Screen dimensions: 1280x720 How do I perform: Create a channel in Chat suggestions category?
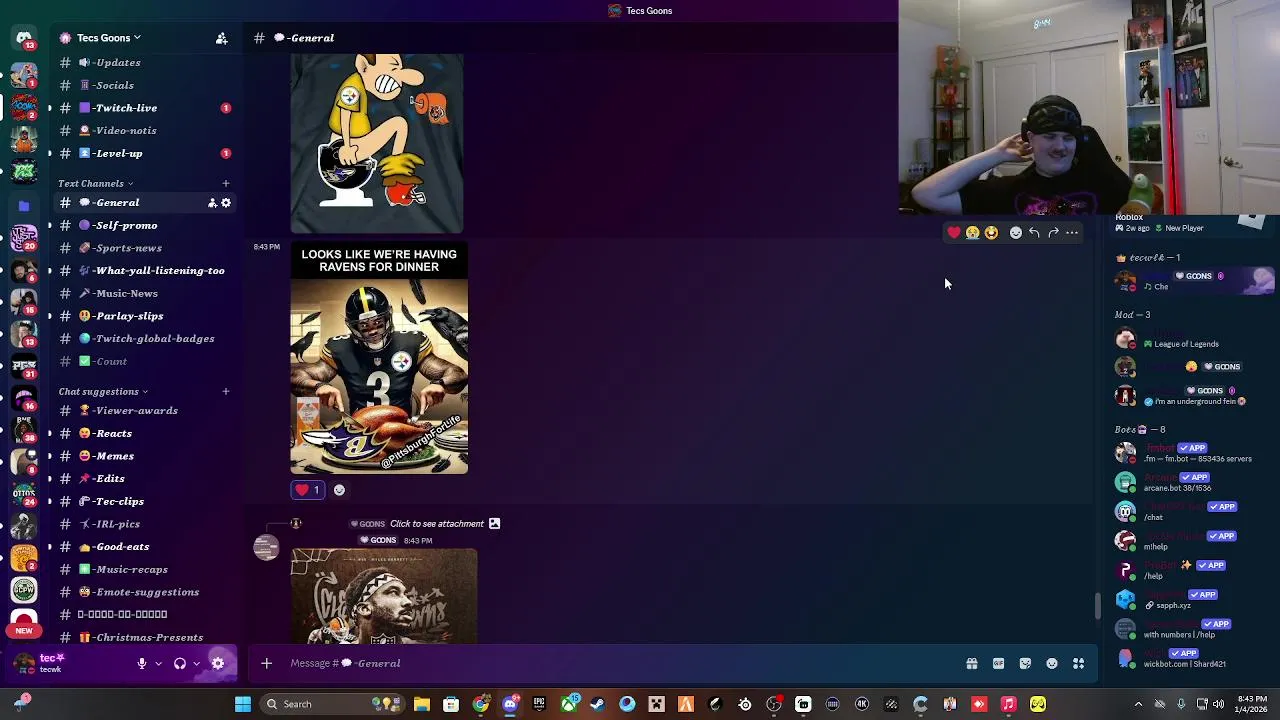pyautogui.click(x=226, y=391)
